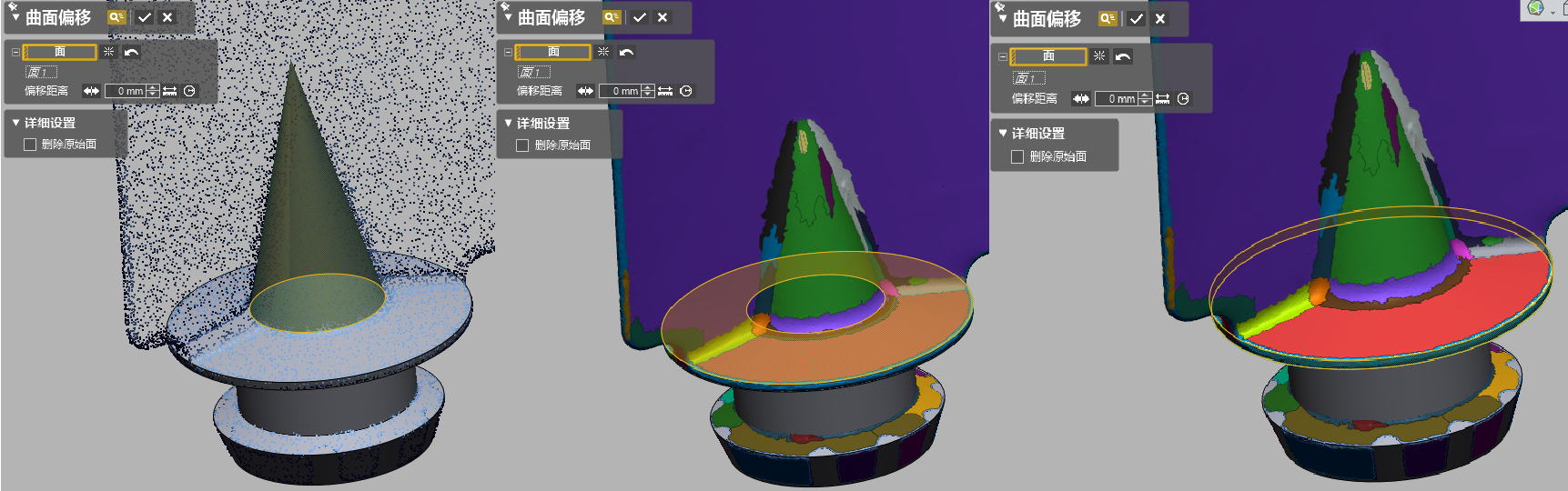Click asterisk selection filter icon in middle panel
This screenshot has width=1568, height=491.
click(603, 52)
